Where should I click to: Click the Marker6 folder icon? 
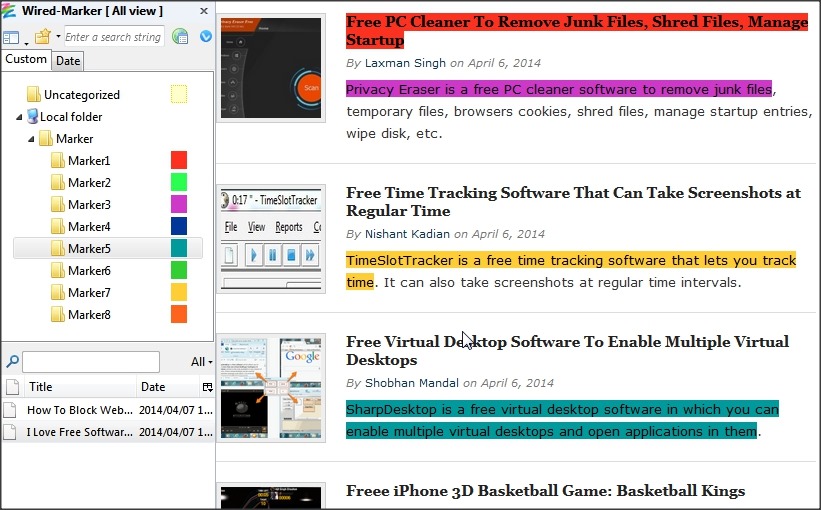point(58,270)
